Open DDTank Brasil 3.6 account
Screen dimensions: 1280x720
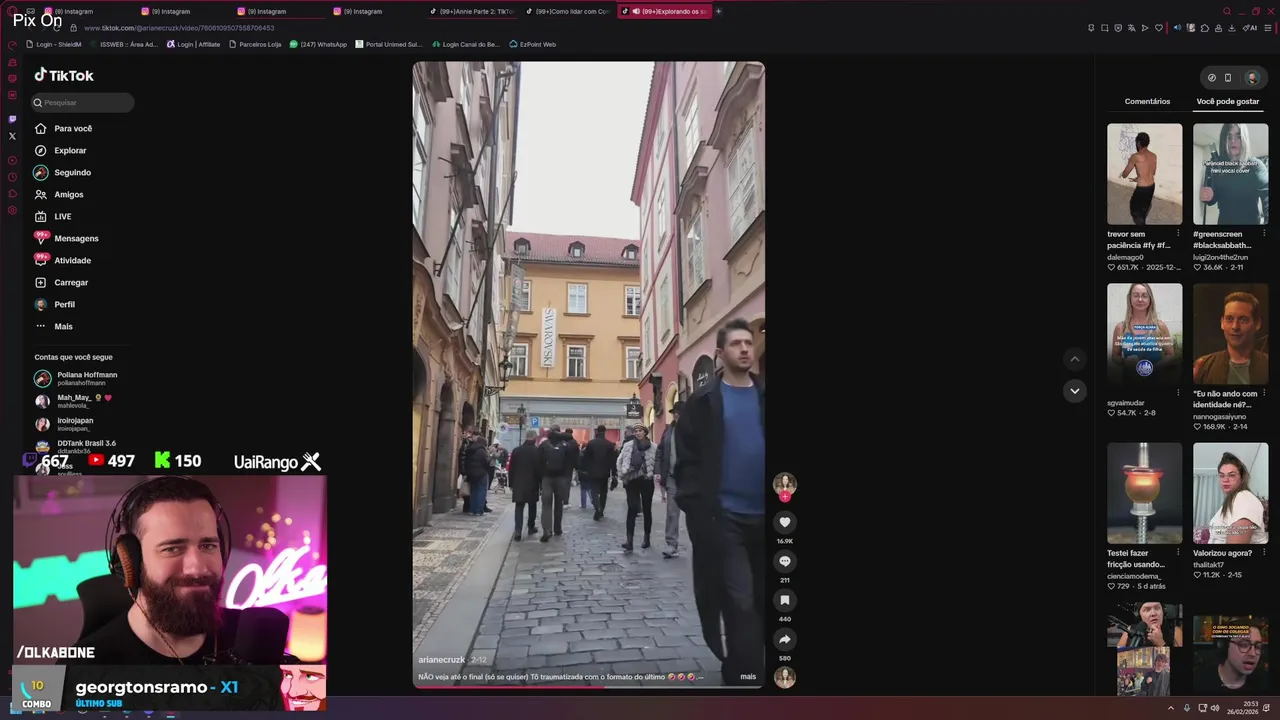coord(76,446)
